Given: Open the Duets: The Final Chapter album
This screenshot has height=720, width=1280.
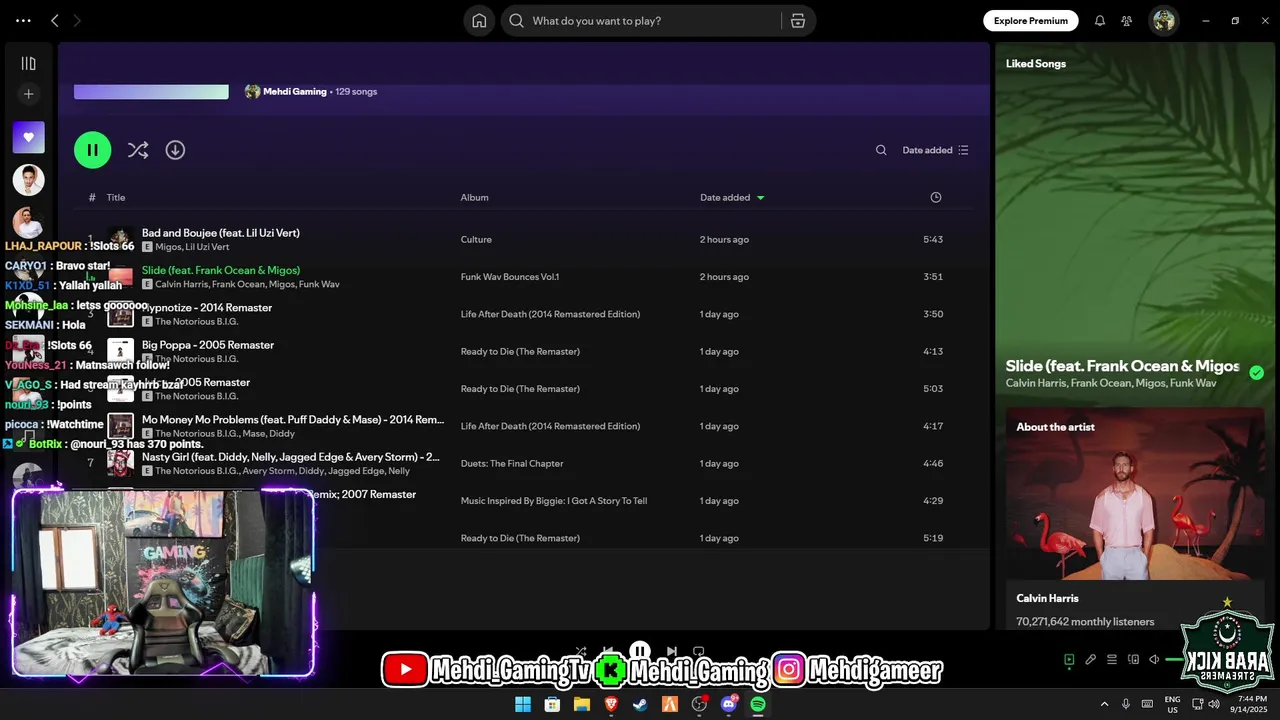Looking at the screenshot, I should pos(512,464).
